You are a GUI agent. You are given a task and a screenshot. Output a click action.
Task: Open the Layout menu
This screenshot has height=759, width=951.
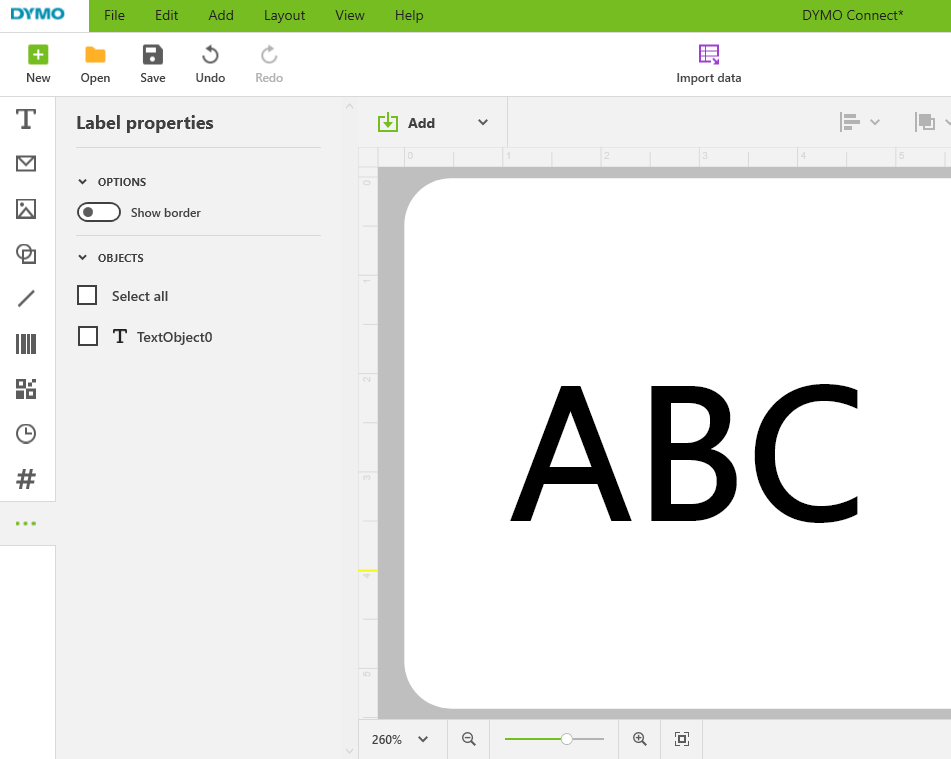(284, 16)
